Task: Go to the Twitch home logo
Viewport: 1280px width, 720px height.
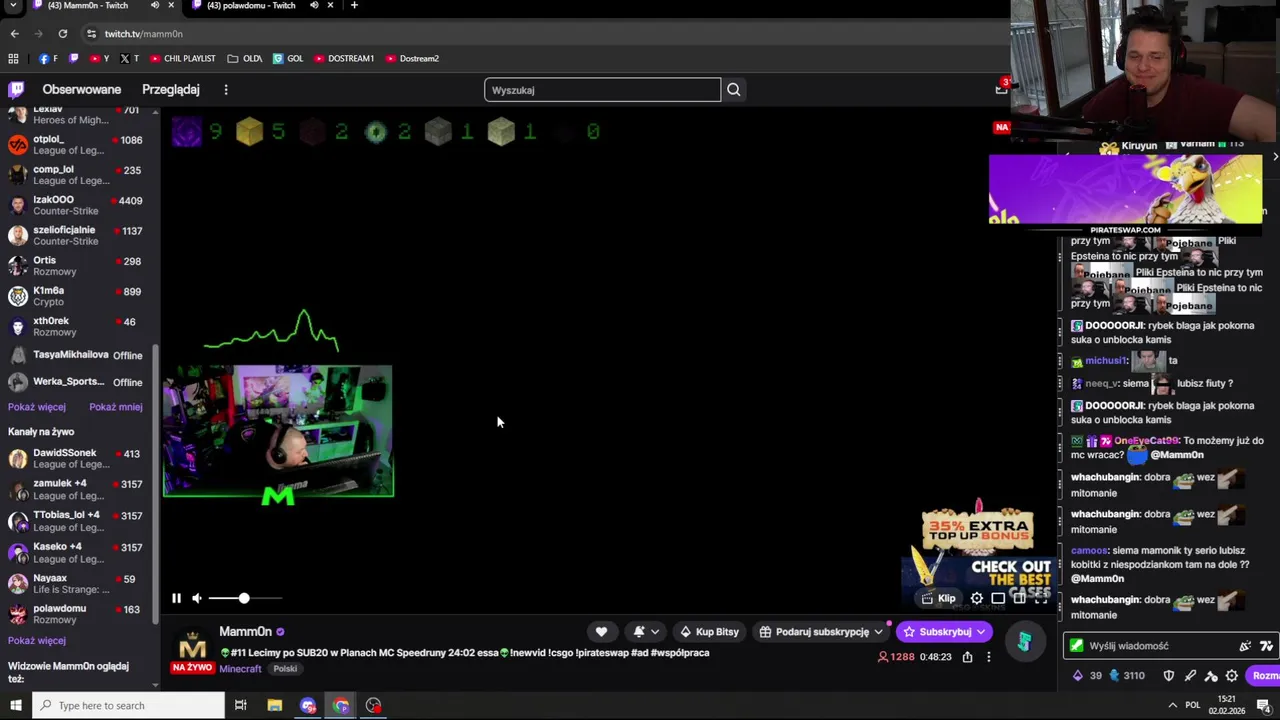Action: coord(16,89)
